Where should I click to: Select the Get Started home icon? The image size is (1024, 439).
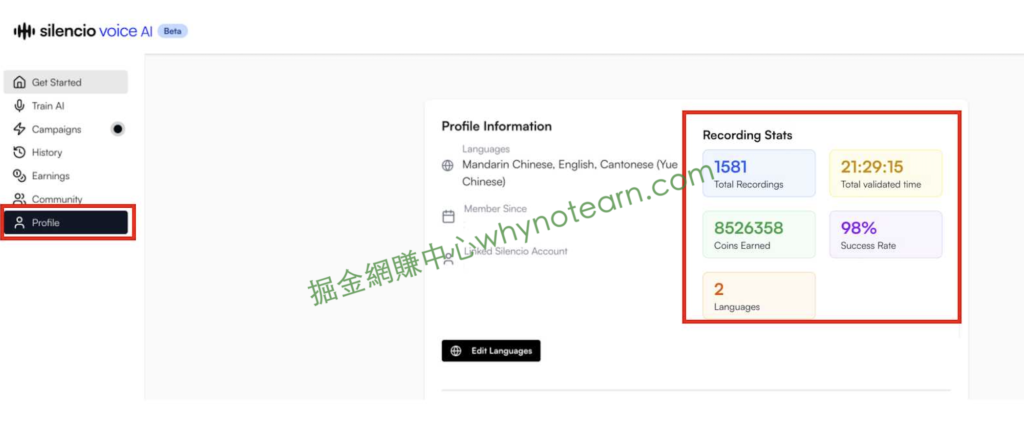20,82
